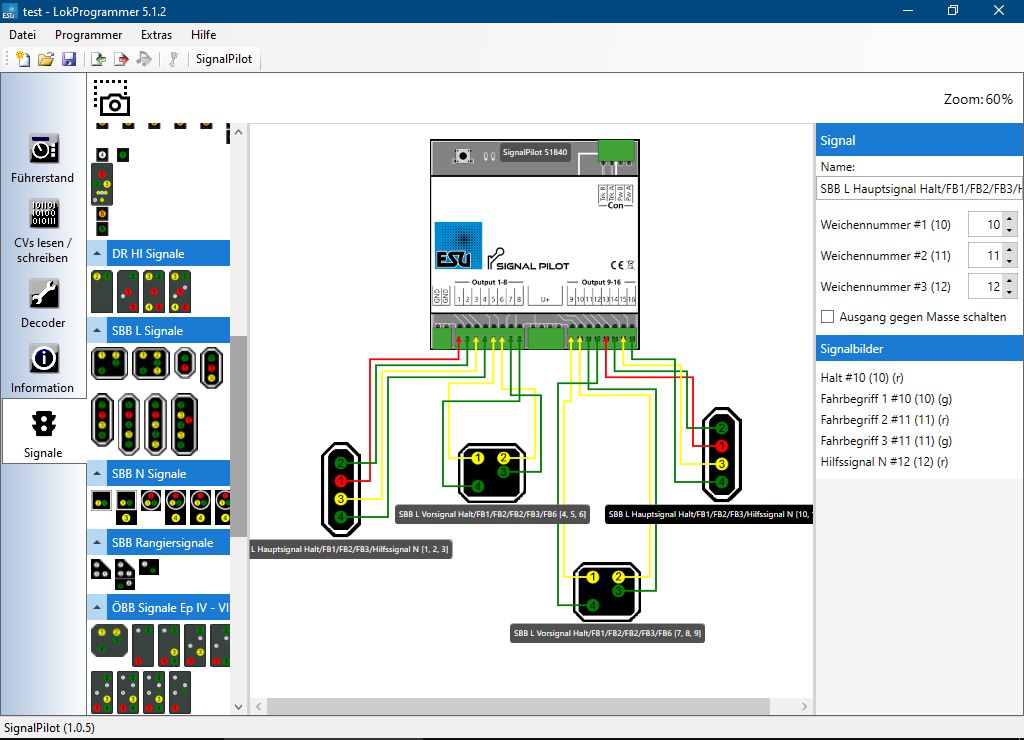Pick the two-lamp SBB L signal
The image size is (1024, 740).
pos(185,364)
